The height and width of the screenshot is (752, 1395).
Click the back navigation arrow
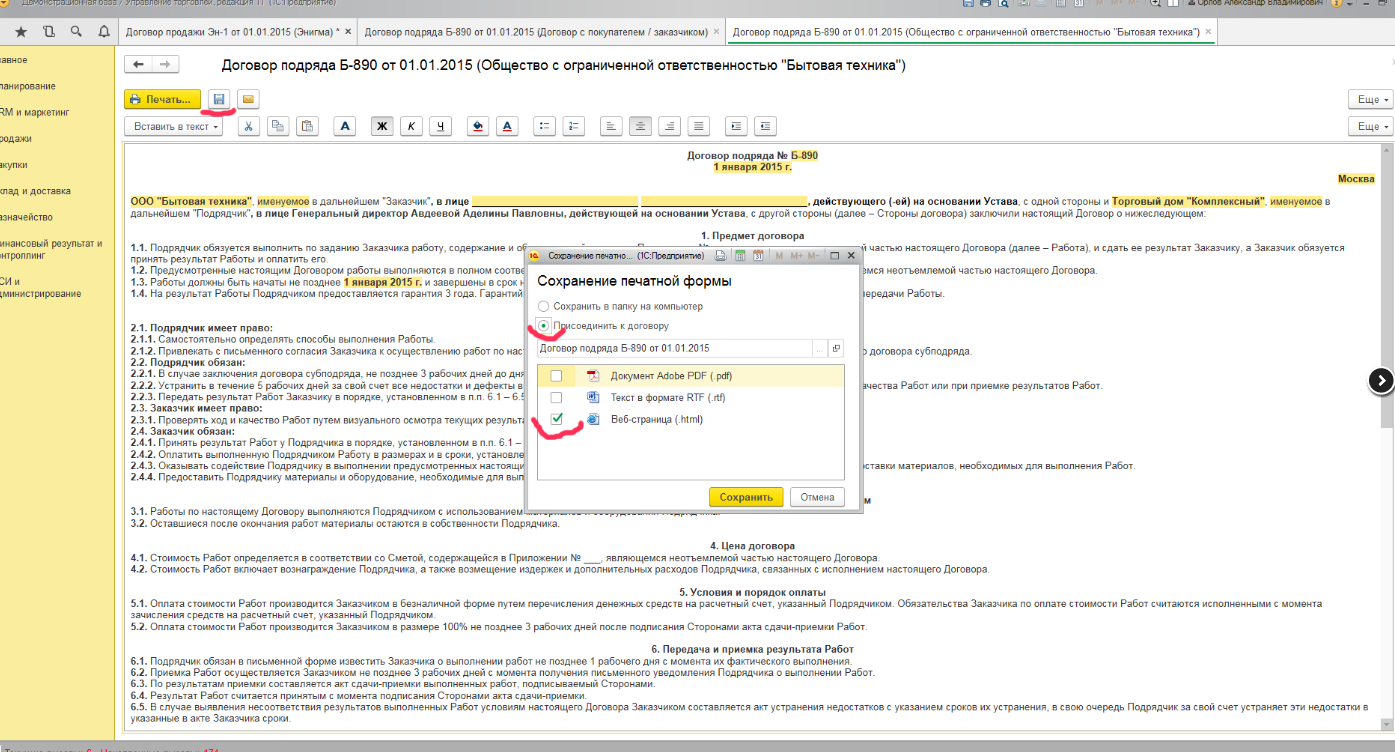pyautogui.click(x=138, y=65)
